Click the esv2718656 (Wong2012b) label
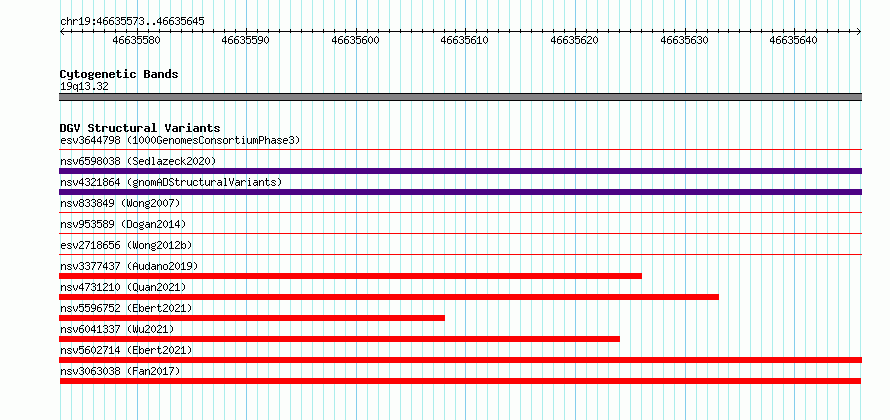The width and height of the screenshot is (890, 420). pyautogui.click(x=126, y=245)
